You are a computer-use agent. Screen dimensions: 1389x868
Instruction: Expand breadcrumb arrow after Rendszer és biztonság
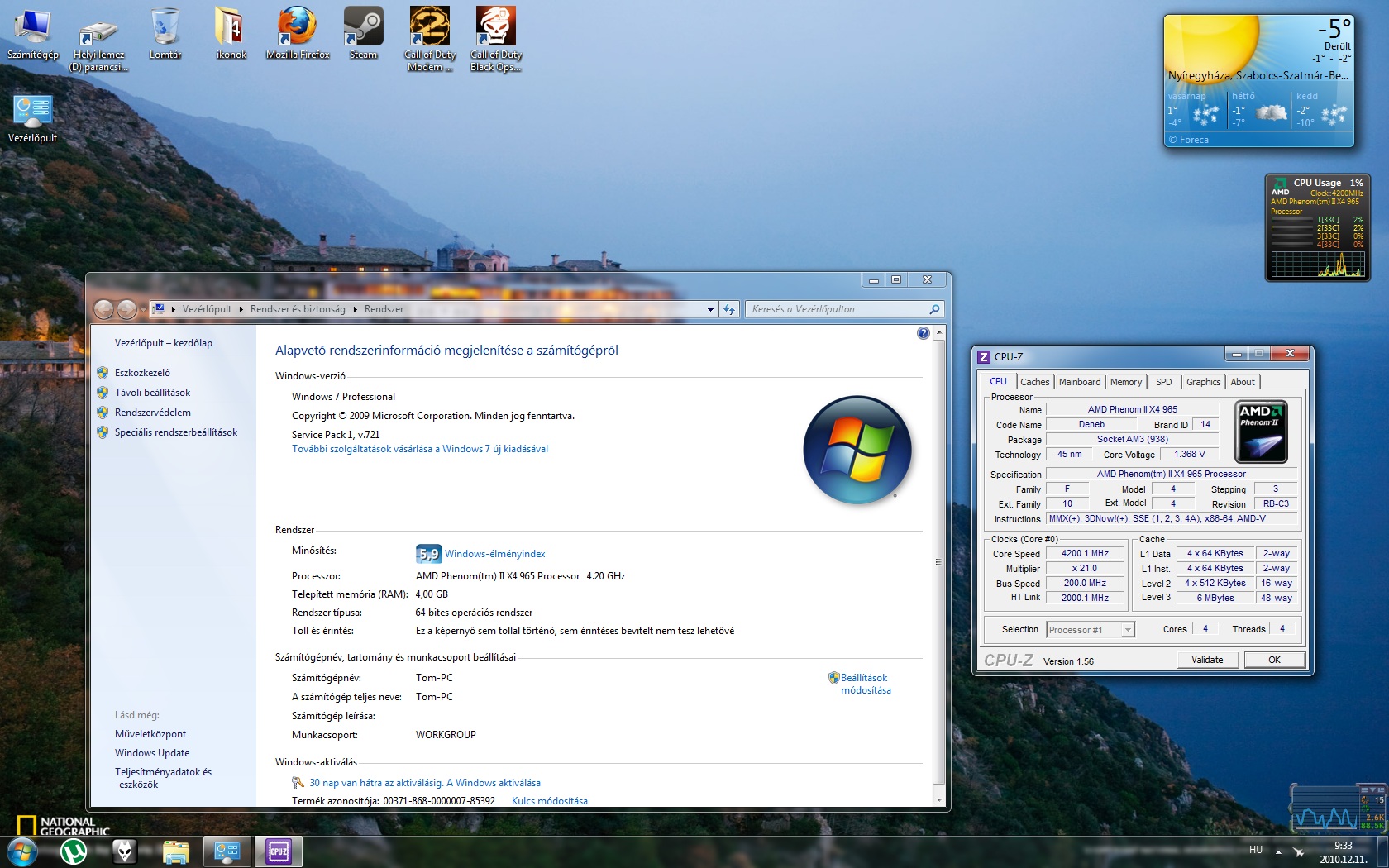point(355,309)
